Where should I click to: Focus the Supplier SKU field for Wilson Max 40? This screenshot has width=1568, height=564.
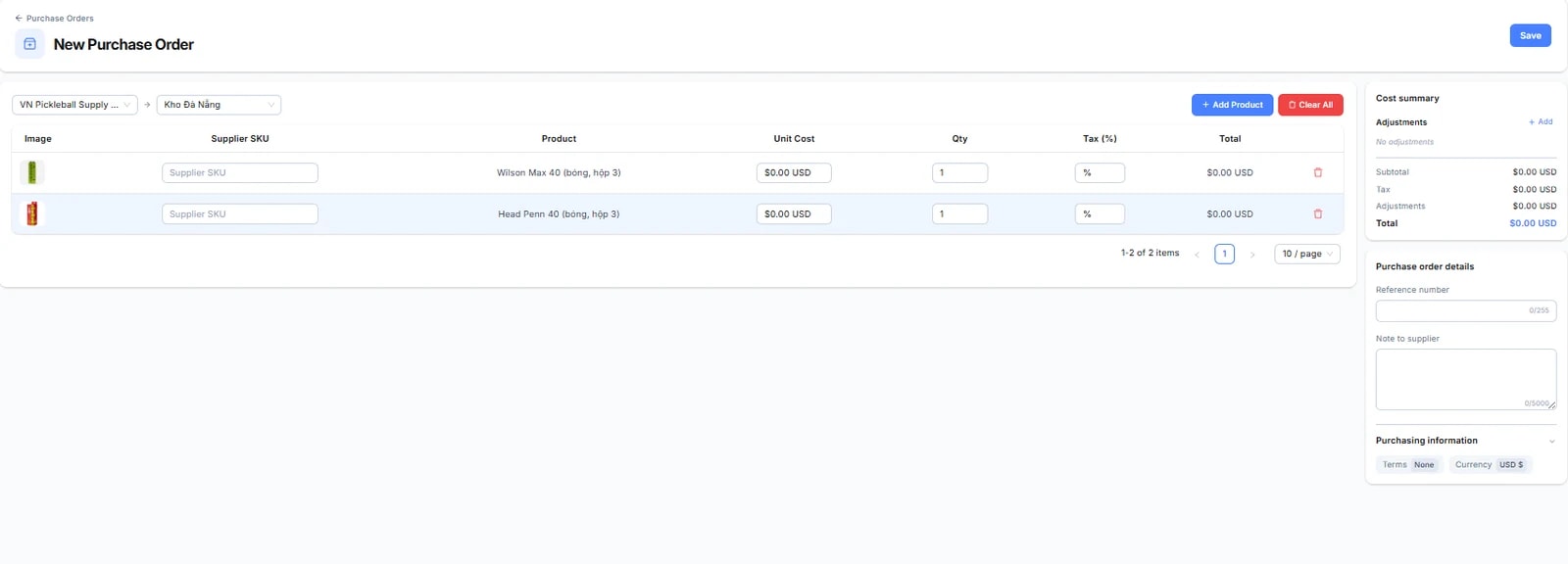pyautogui.click(x=240, y=172)
